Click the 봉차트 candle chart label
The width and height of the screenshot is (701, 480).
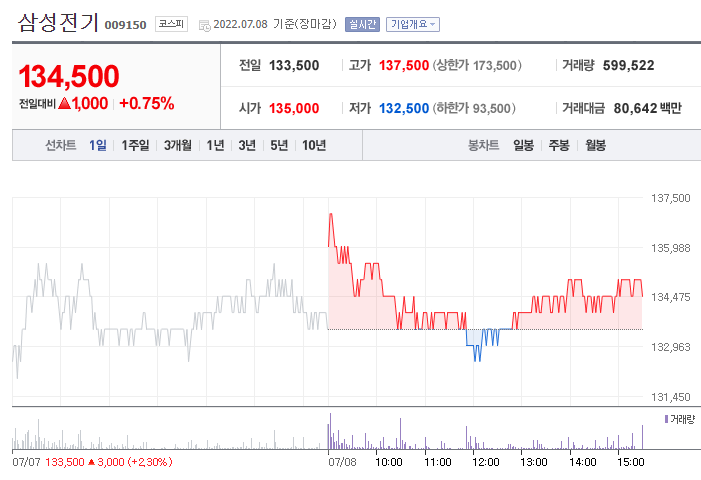(483, 145)
